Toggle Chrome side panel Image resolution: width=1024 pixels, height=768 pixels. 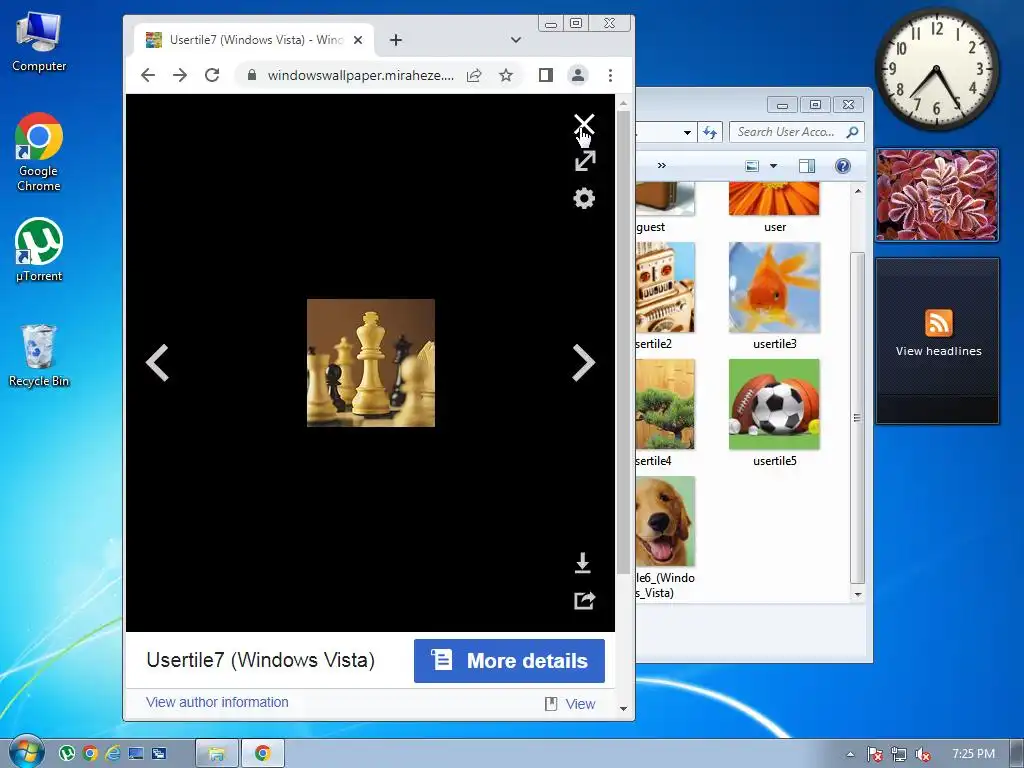point(546,75)
